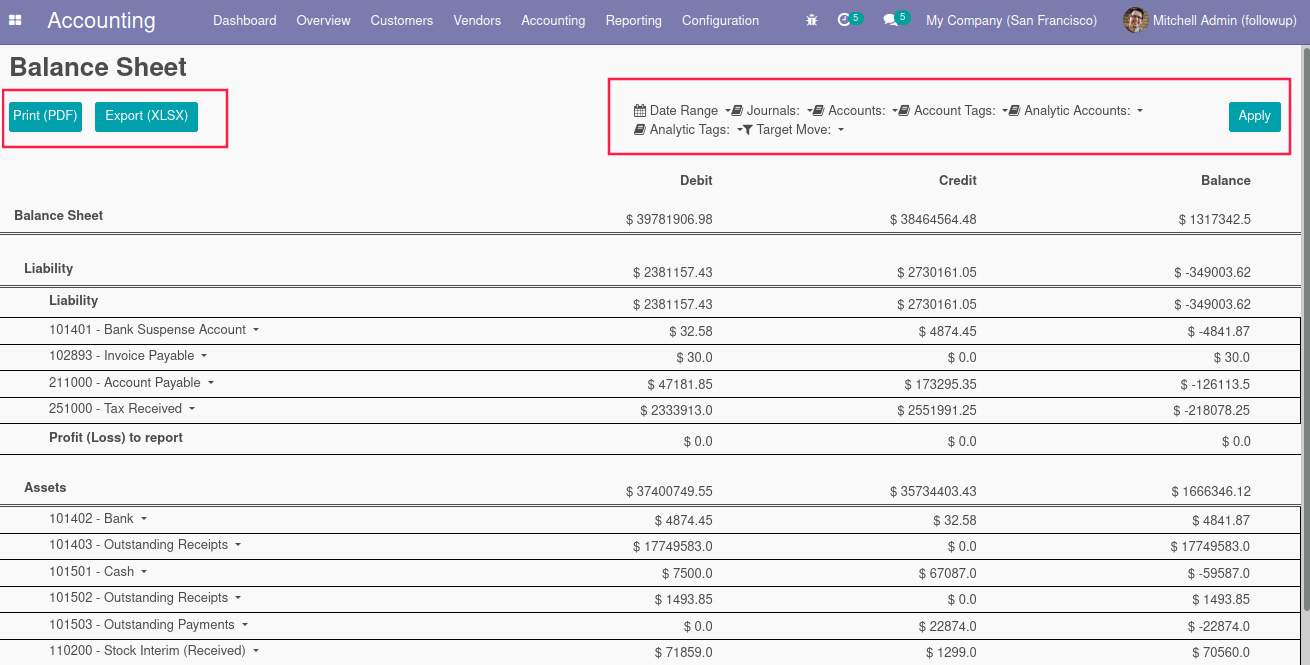Open the conversations chat bubble icon
This screenshot has height=665, width=1310.
[x=890, y=20]
